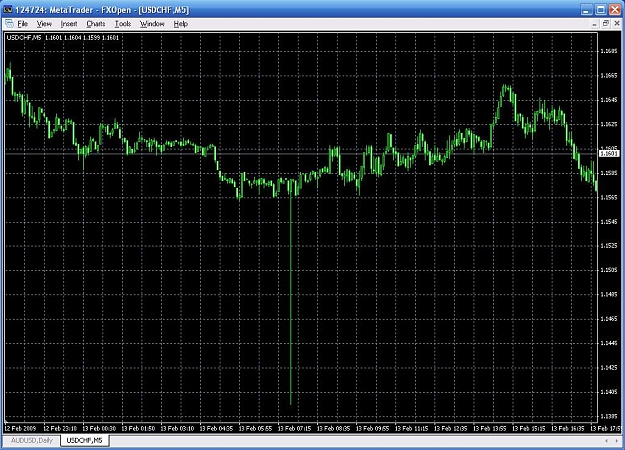Click the 1.1405 price axis label
625x450 pixels.
click(x=609, y=392)
